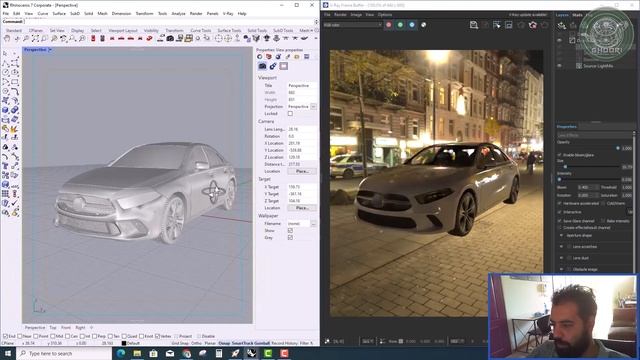
Task: Select the box solid tool in left toolbar
Action: tap(6, 110)
